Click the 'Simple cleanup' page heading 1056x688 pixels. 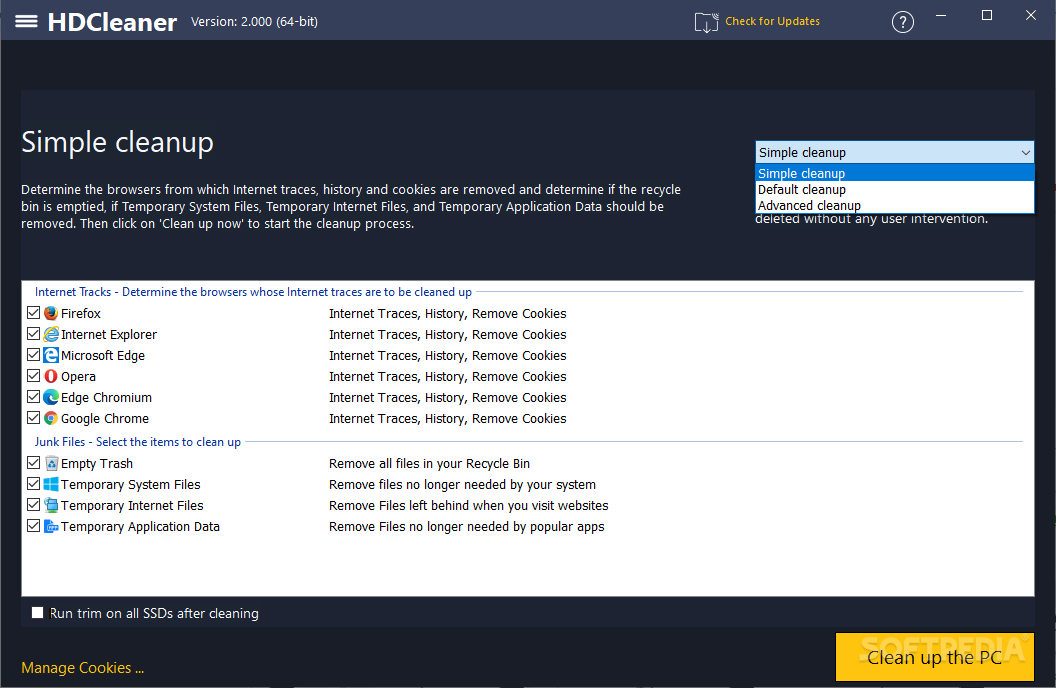(x=117, y=143)
